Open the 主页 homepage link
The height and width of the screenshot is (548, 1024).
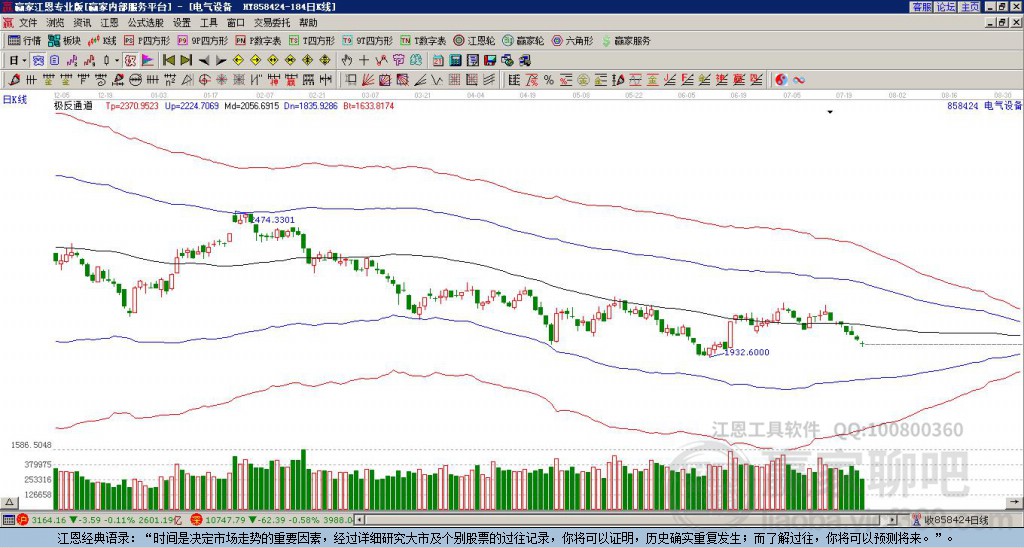[x=969, y=7]
